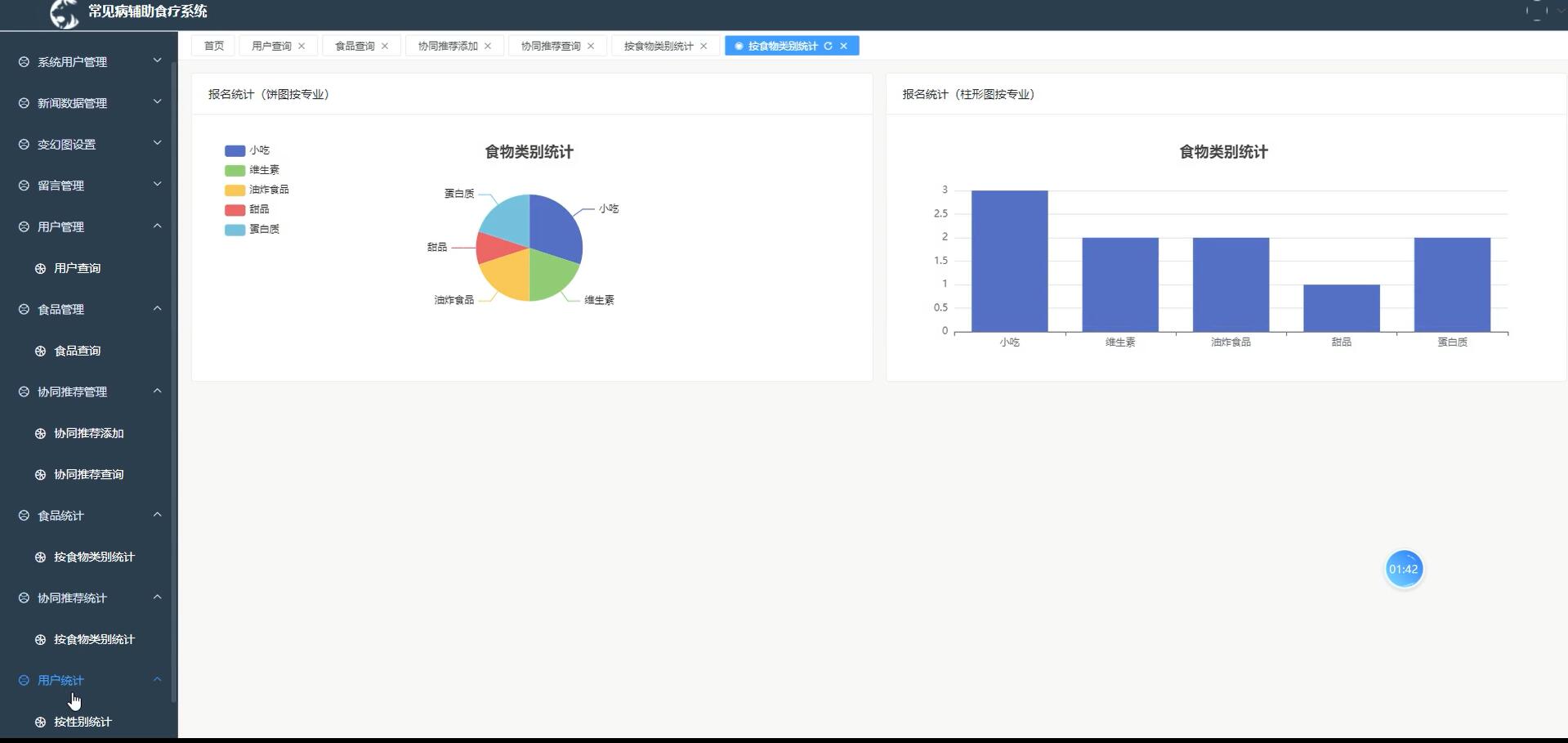Screen dimensions: 1568x743
Task: Toggle the 小吃 series in pie legend
Action: click(x=234, y=150)
